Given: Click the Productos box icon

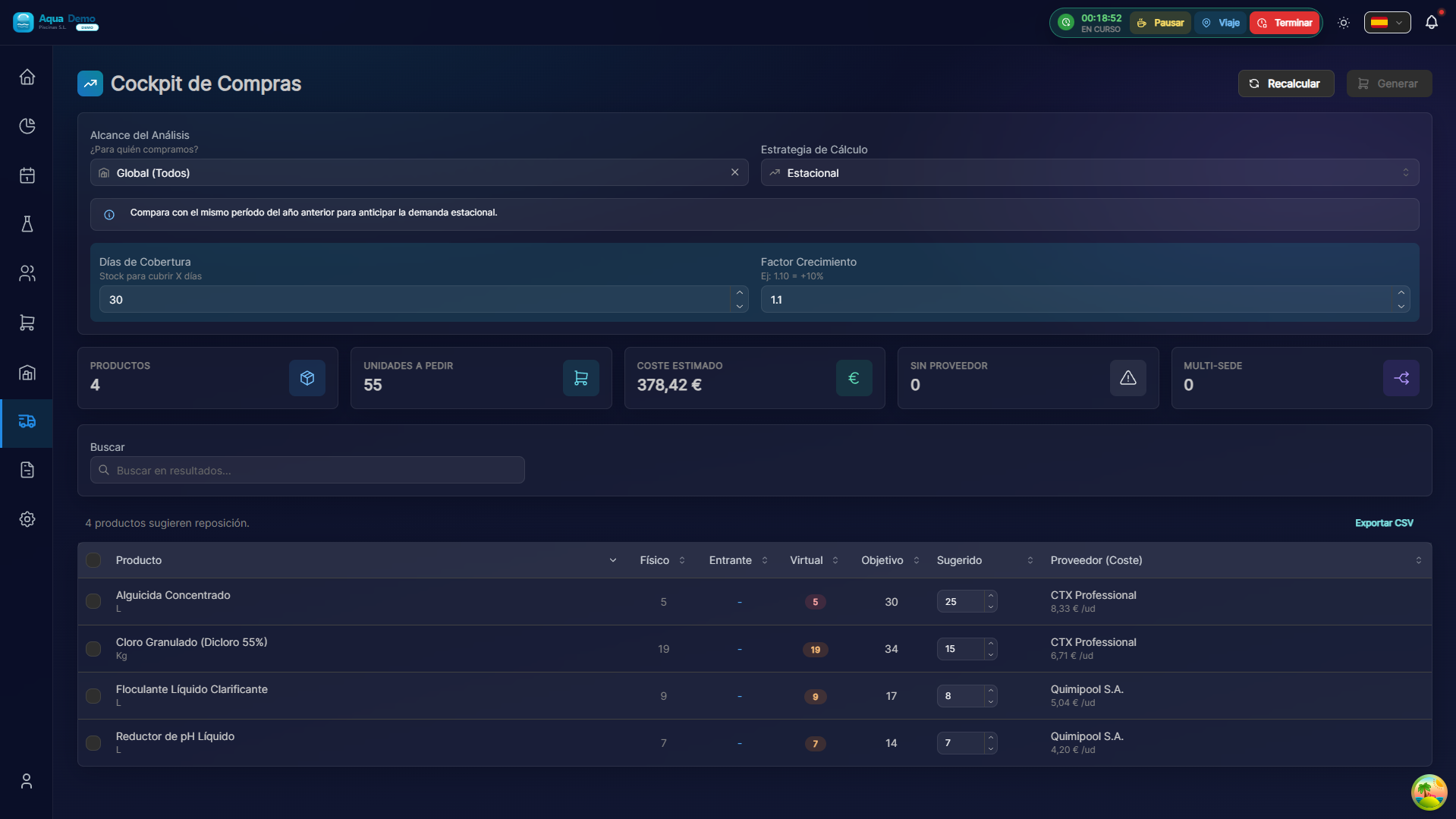Looking at the screenshot, I should coord(307,378).
